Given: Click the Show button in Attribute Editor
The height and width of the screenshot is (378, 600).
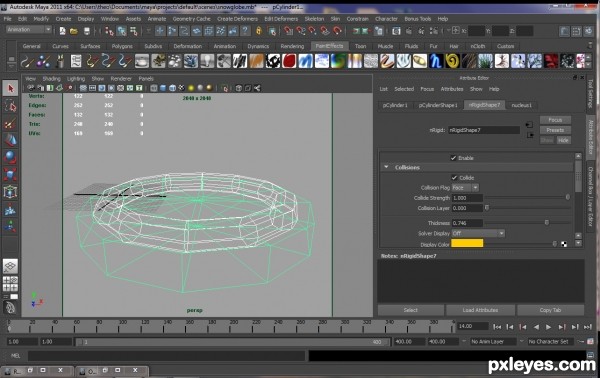Looking at the screenshot, I should pyautogui.click(x=547, y=140).
